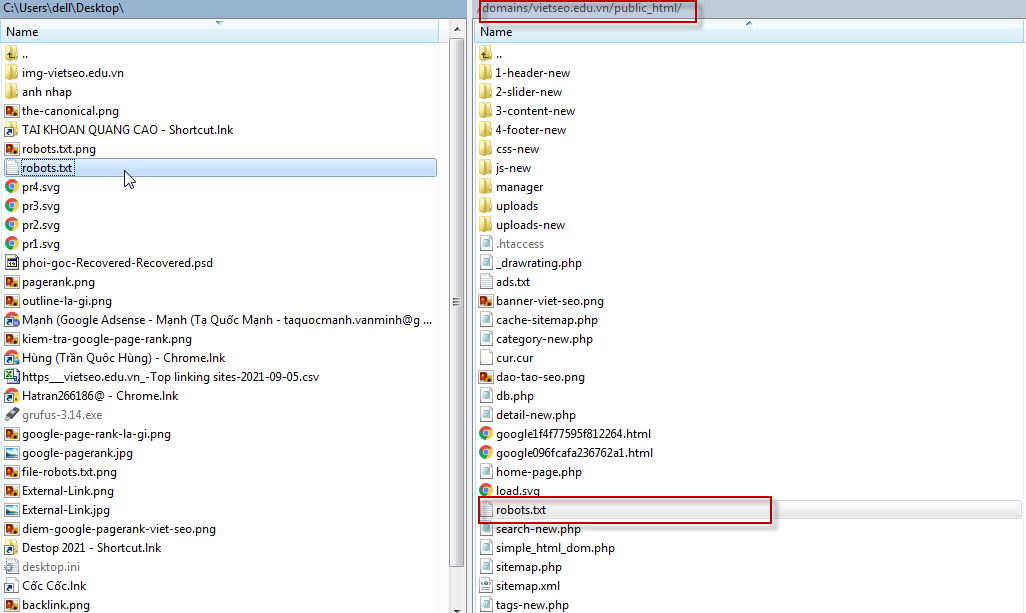
Task: Click the load.svg icon in remote panel
Action: [487, 491]
